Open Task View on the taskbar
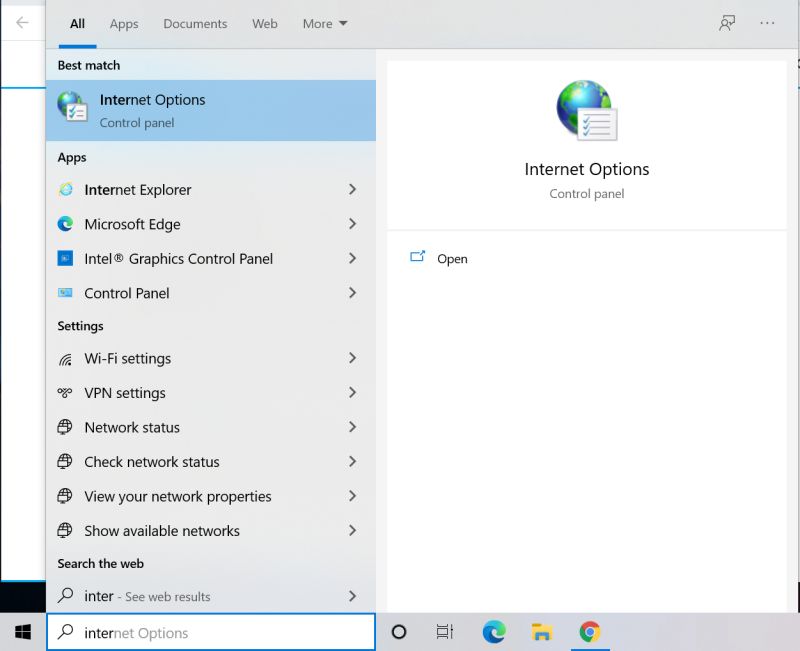The image size is (800, 651). coord(444,632)
